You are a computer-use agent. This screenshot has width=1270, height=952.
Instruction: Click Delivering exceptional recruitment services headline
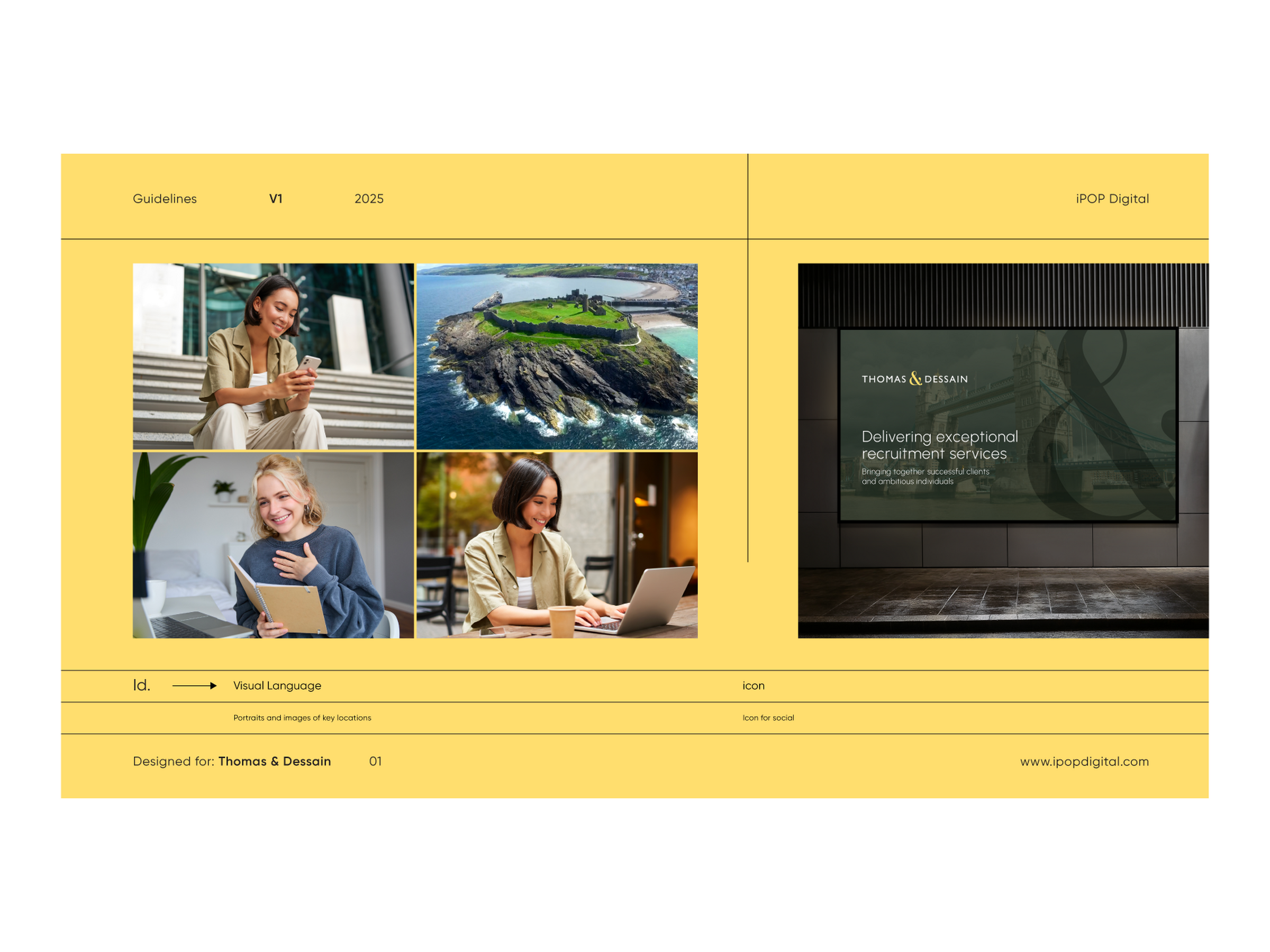coord(939,445)
